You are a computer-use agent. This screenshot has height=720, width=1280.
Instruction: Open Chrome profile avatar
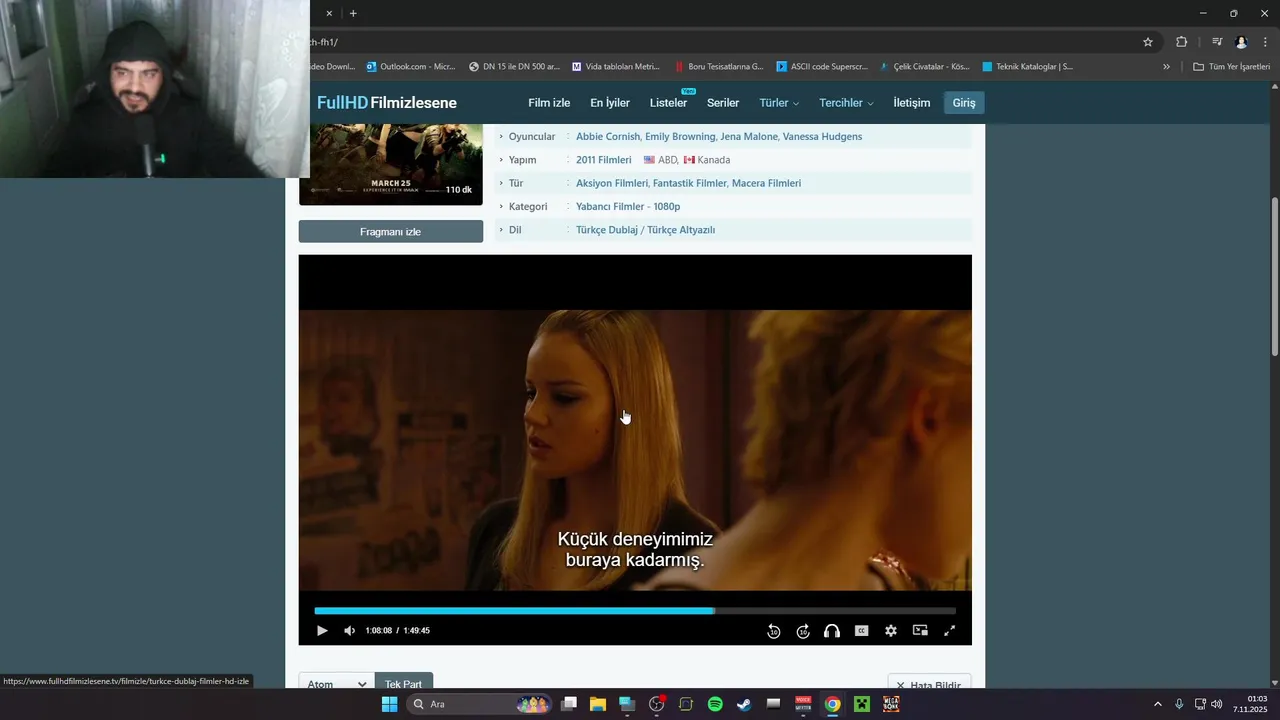[x=1241, y=42]
